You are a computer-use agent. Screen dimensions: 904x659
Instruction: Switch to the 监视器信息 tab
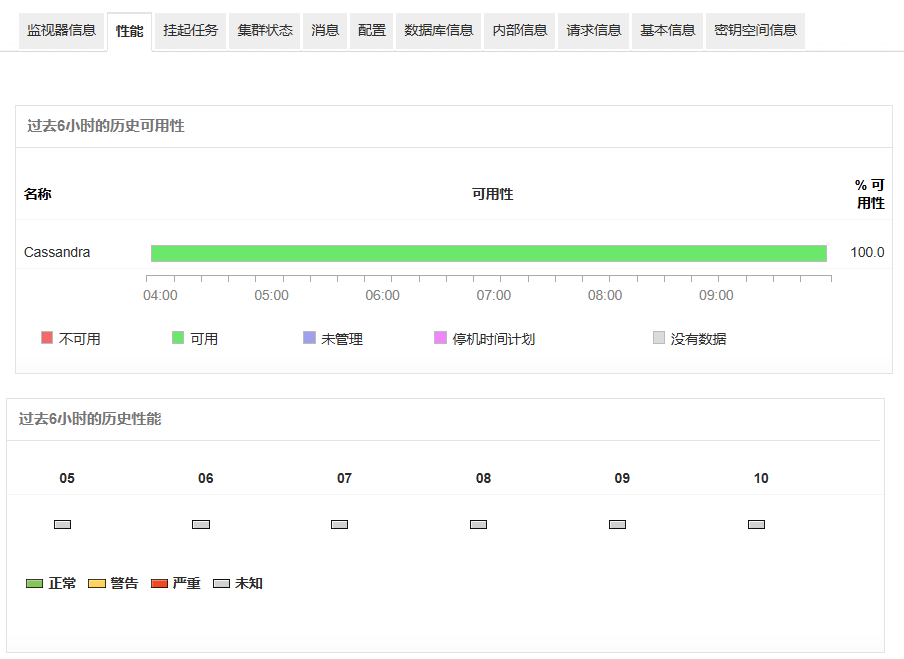pyautogui.click(x=62, y=31)
